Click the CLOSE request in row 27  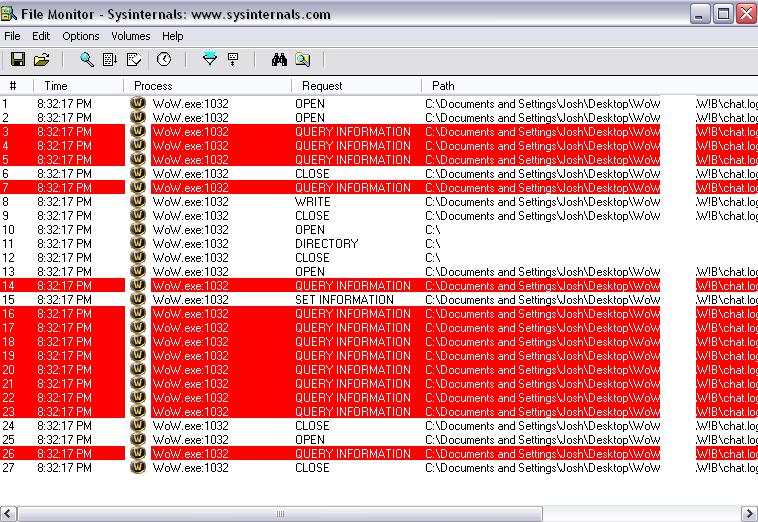312,468
